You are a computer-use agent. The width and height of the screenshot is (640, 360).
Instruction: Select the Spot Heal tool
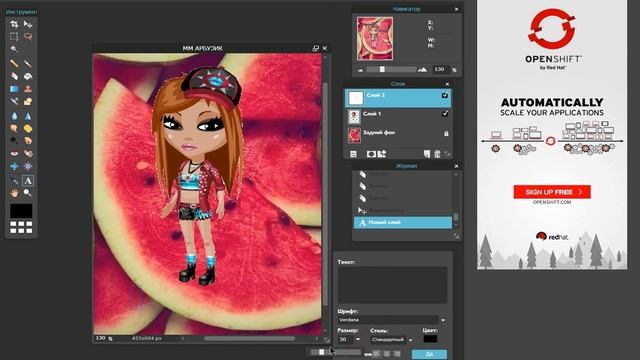28,153
